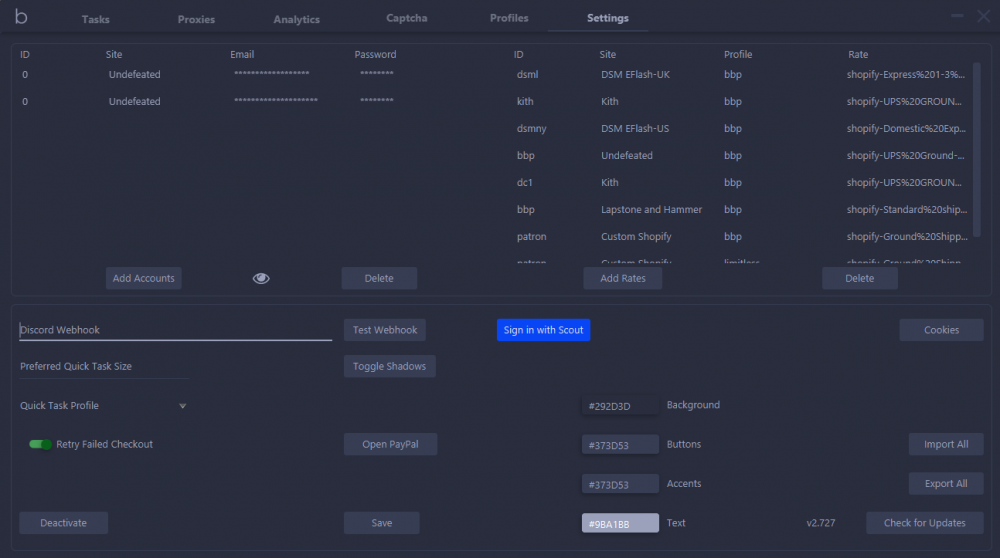Select the dsmny DSM EFlash-US row
This screenshot has width=1000, height=558.
pyautogui.click(x=741, y=128)
